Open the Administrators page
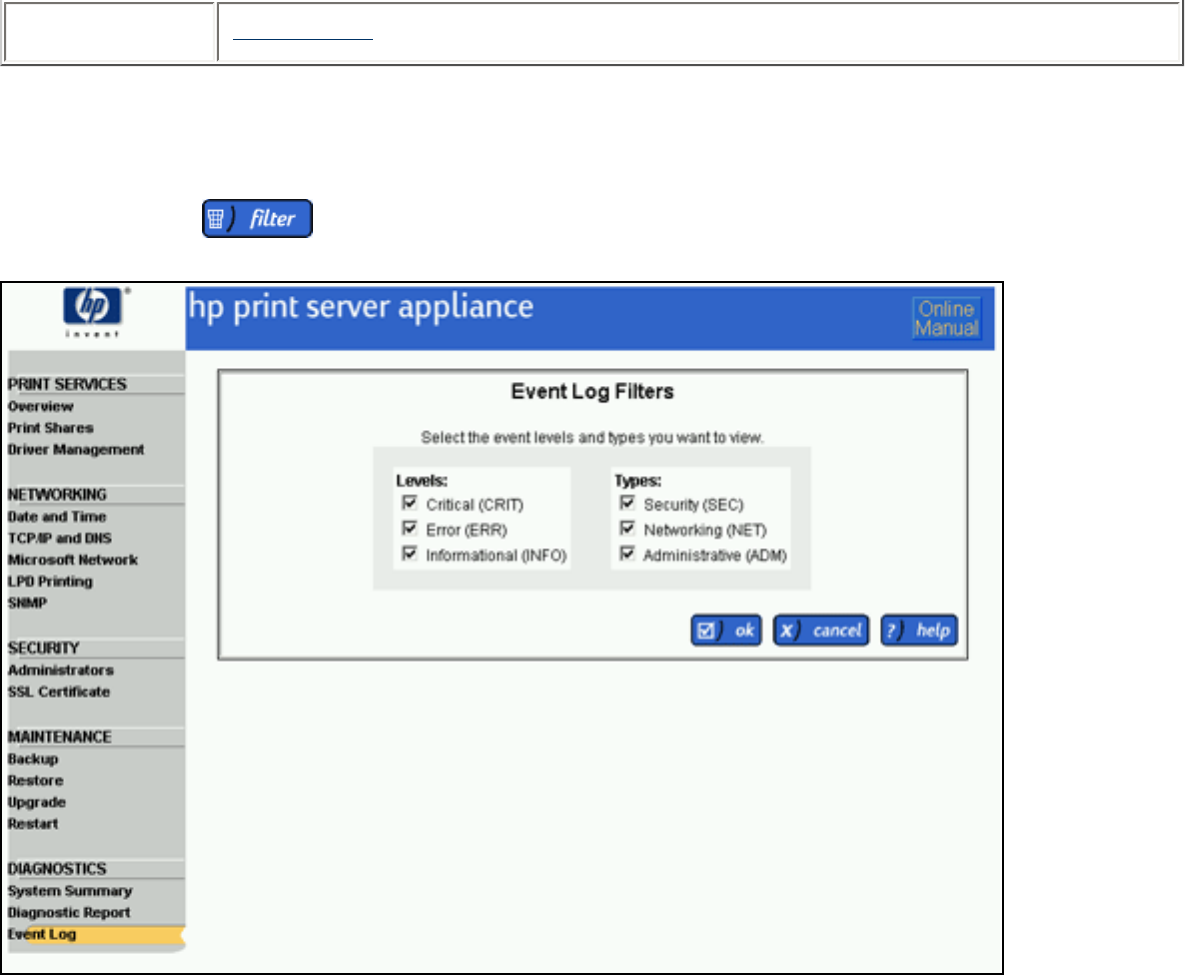This screenshot has width=1185, height=975. 60,670
